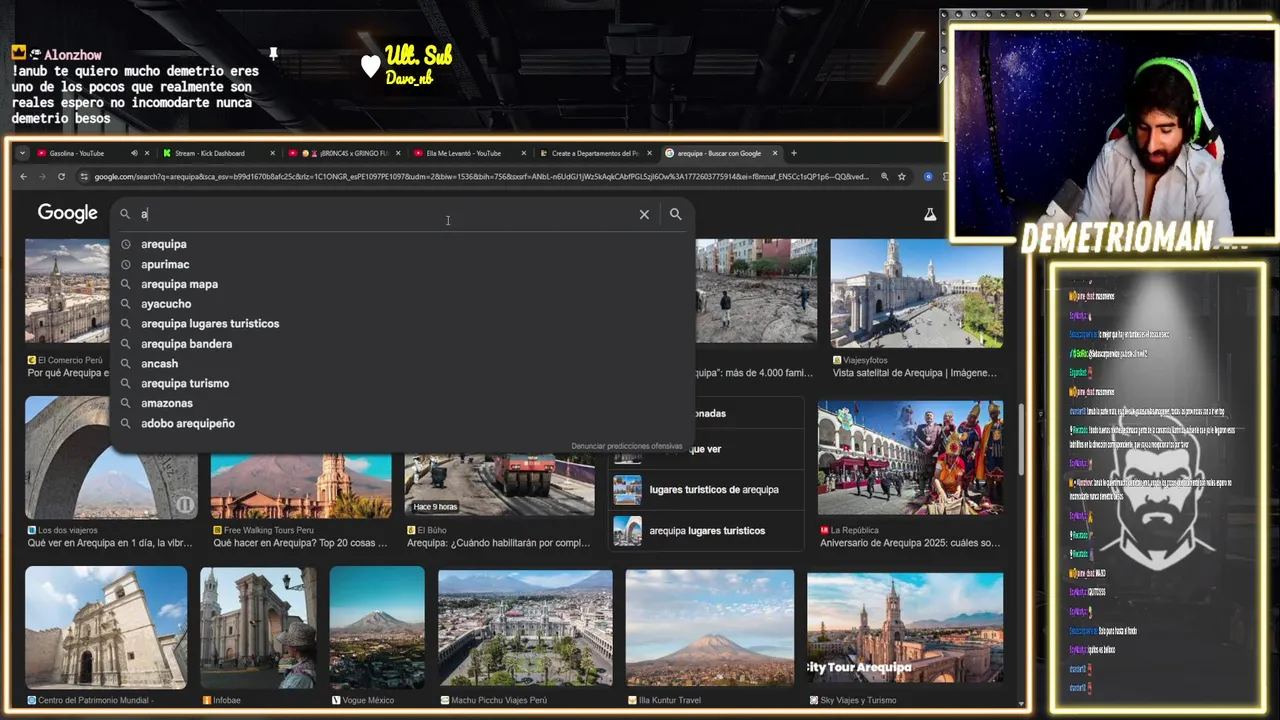Image resolution: width=1280 pixels, height=720 pixels.
Task: Open the Search Labs flask icon
Action: [930, 214]
